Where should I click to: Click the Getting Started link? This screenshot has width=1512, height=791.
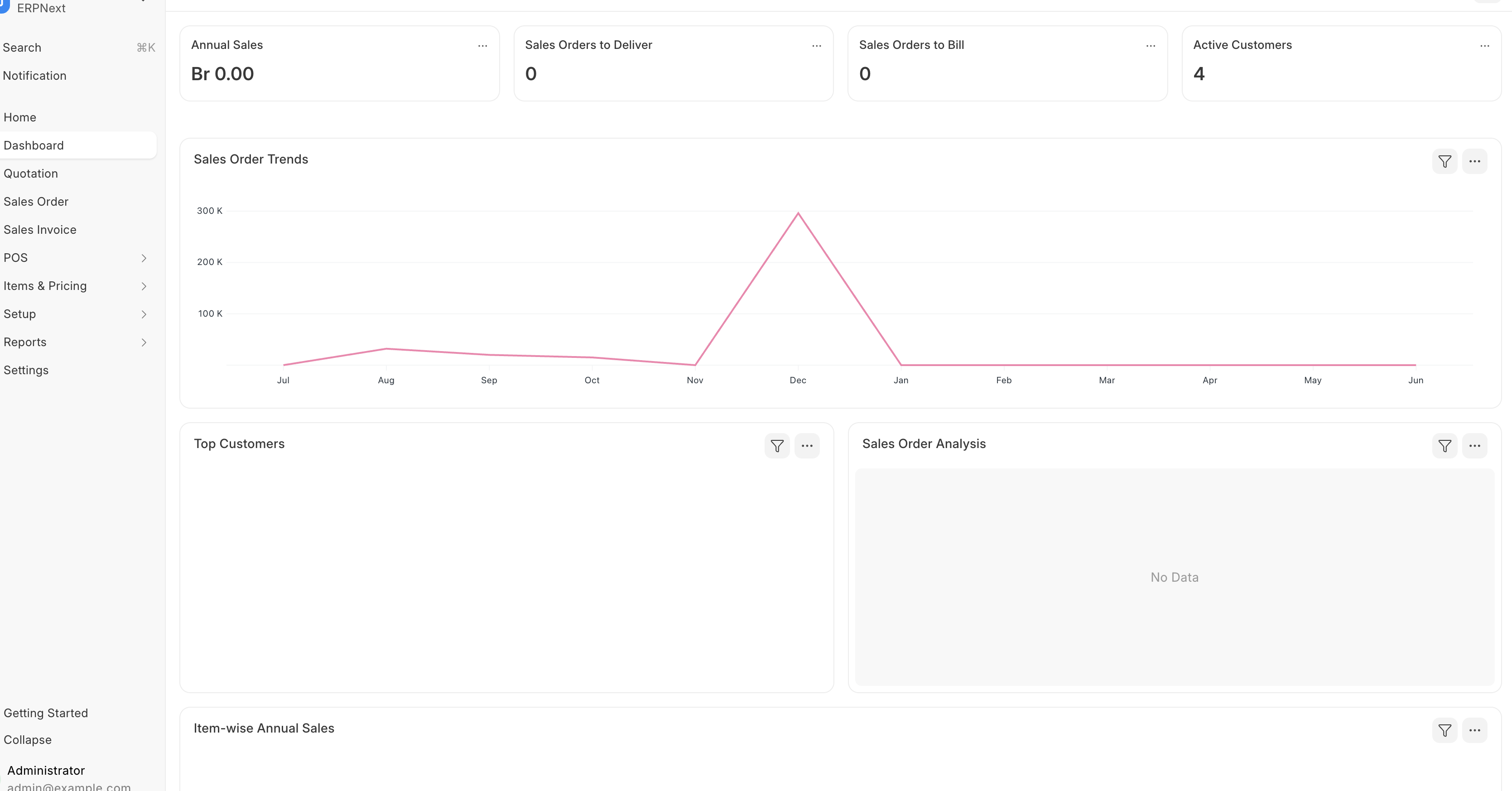(46, 714)
